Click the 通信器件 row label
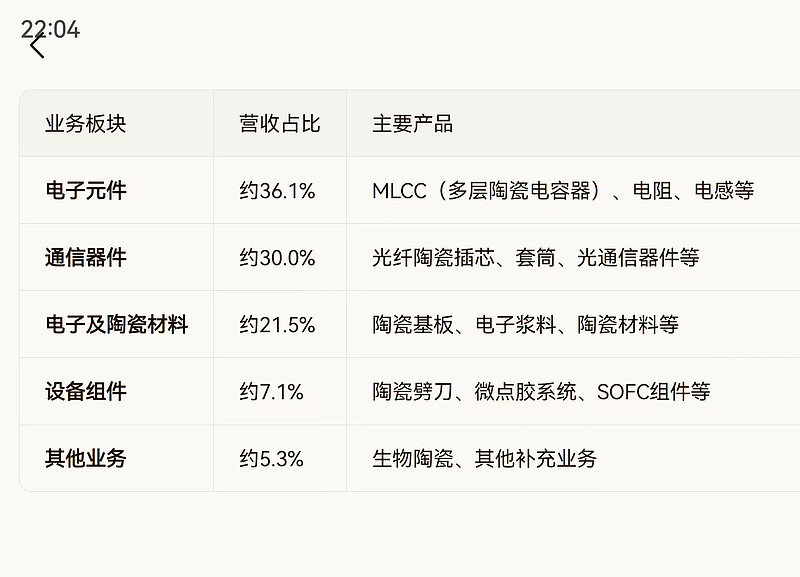This screenshot has width=800, height=577. coord(86,258)
